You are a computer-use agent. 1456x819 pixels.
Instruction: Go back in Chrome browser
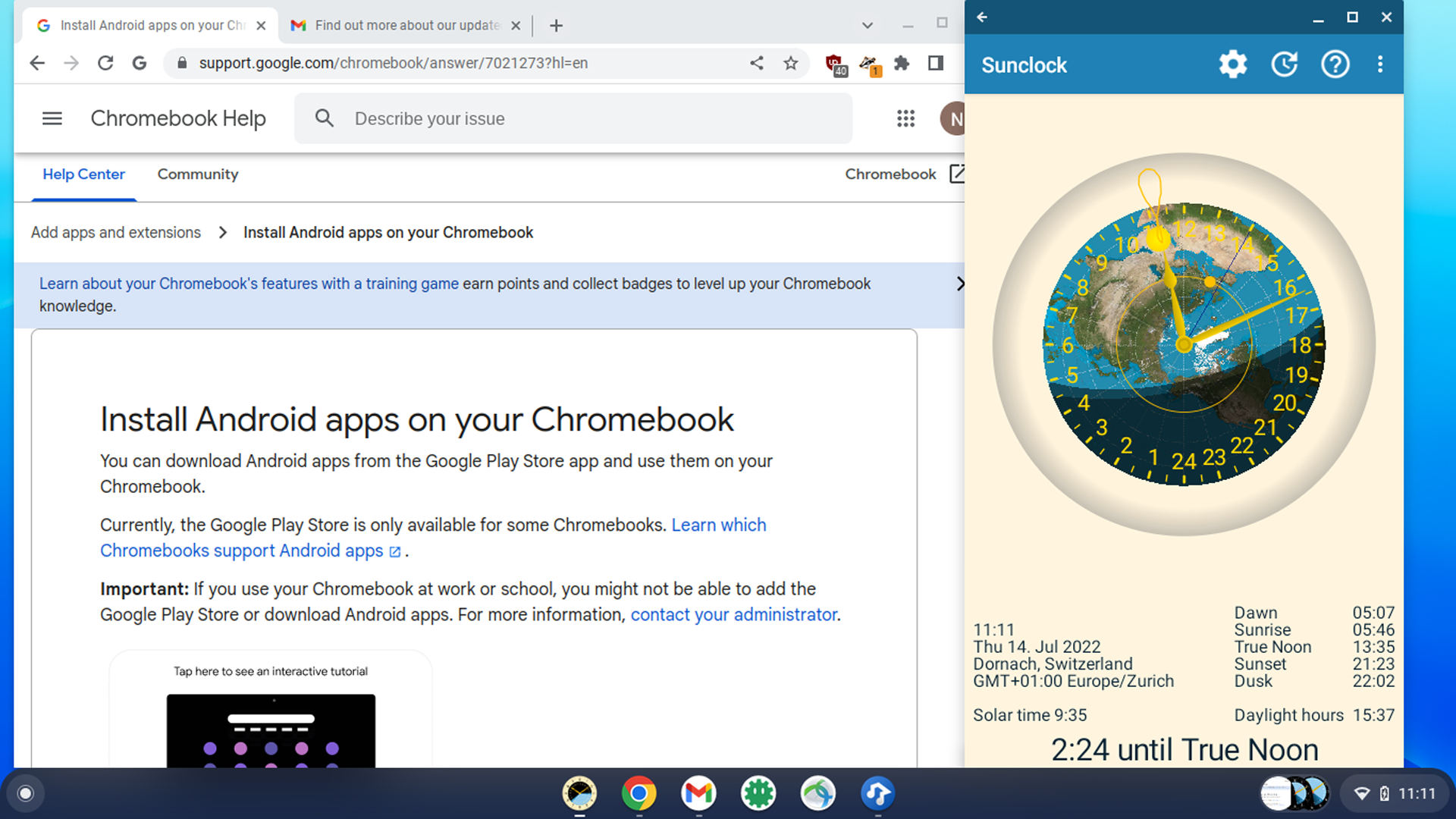tap(37, 63)
